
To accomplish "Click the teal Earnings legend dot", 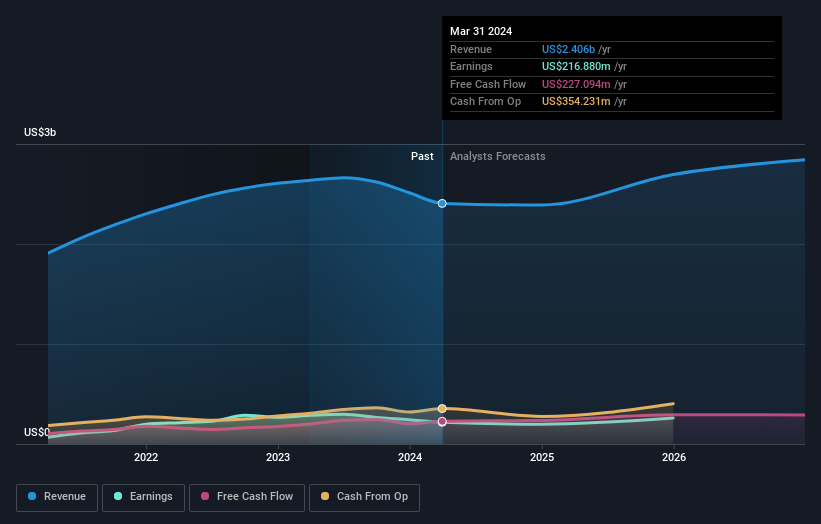I will [x=118, y=496].
